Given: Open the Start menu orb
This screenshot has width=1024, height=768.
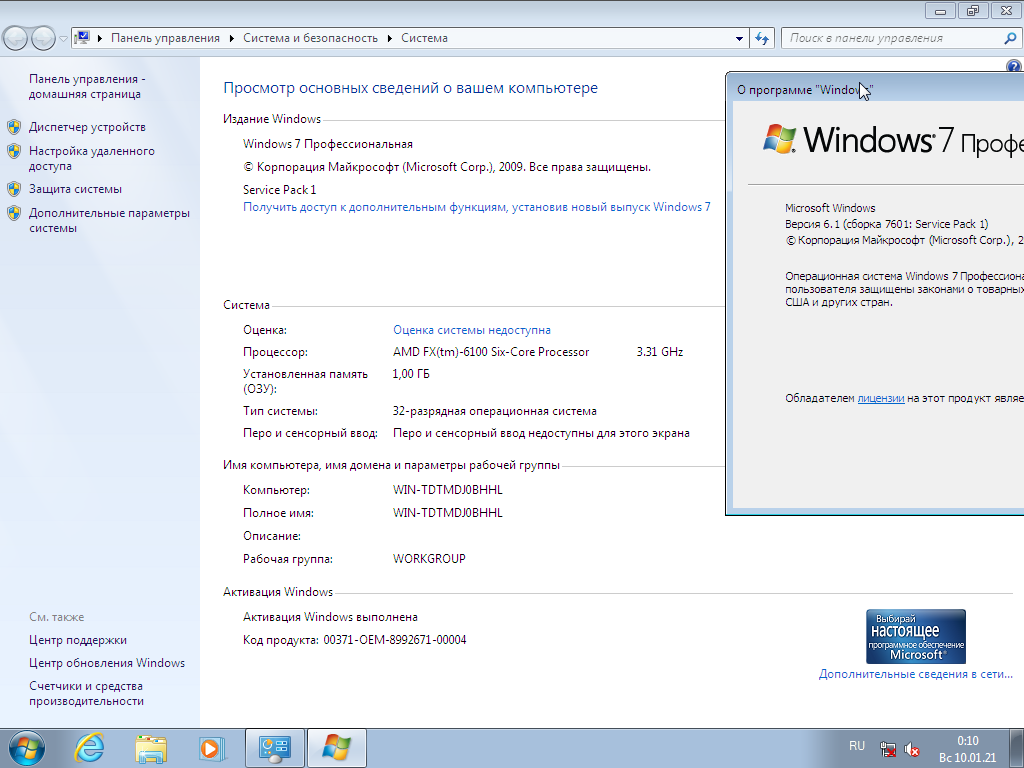Looking at the screenshot, I should [x=27, y=748].
